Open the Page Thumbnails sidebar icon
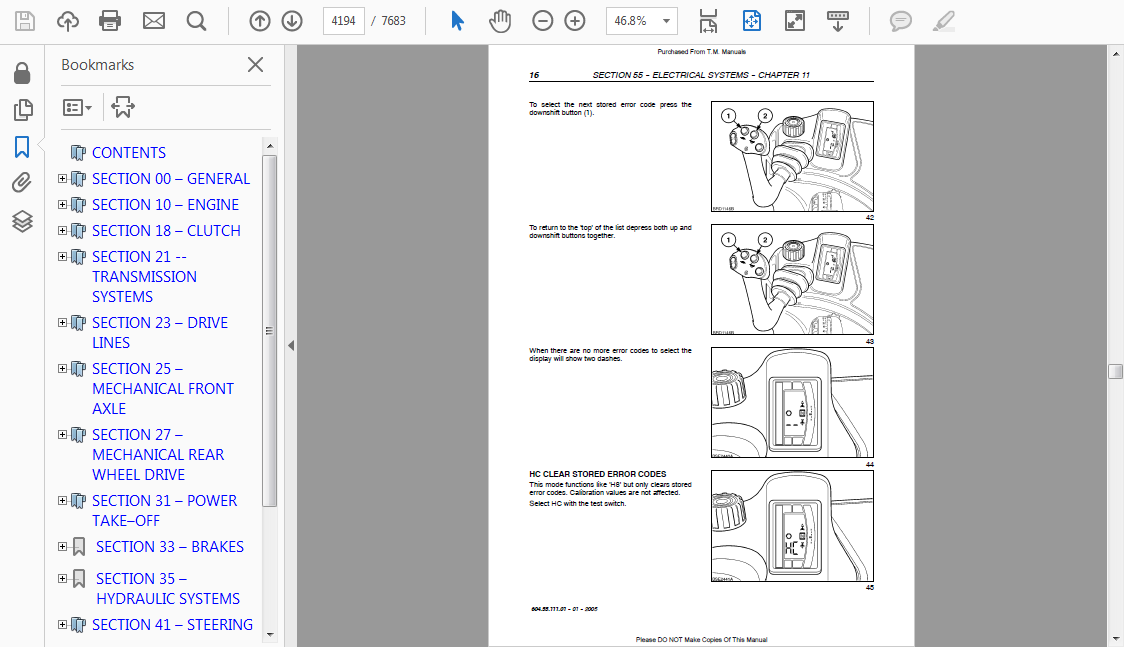The width and height of the screenshot is (1124, 647). 22,110
